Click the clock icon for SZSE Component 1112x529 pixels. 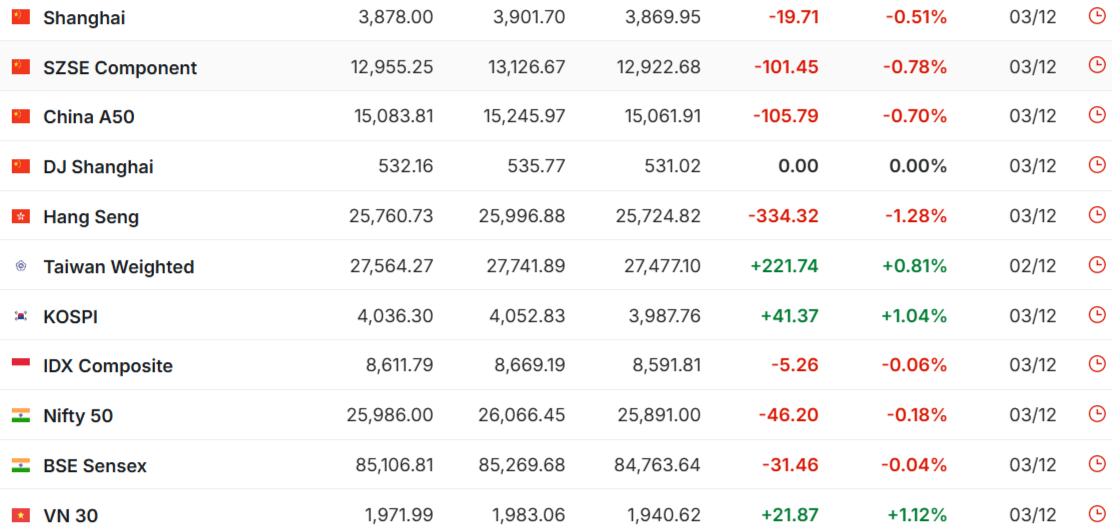[1096, 66]
